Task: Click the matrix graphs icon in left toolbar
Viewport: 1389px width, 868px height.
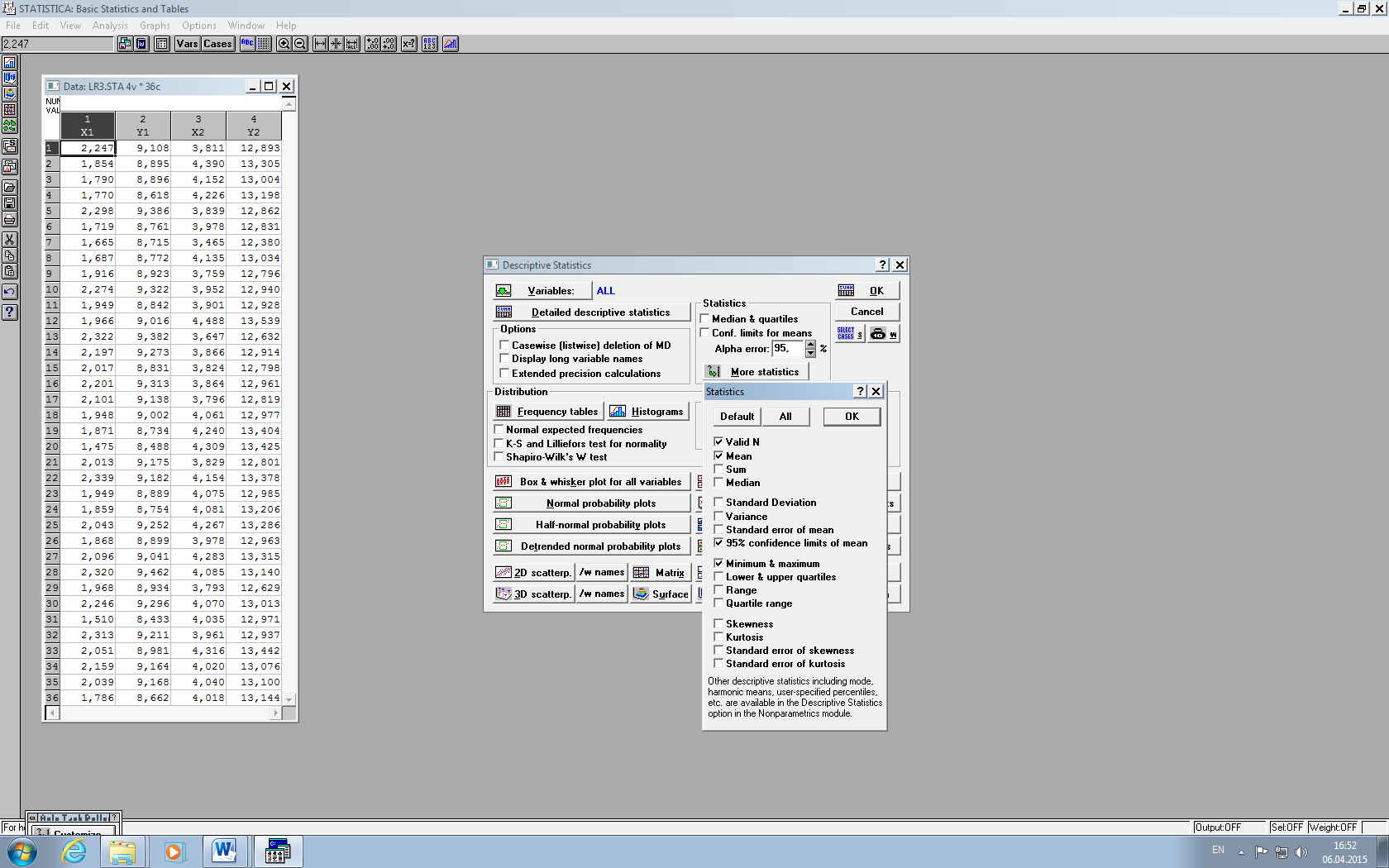Action: point(10,110)
